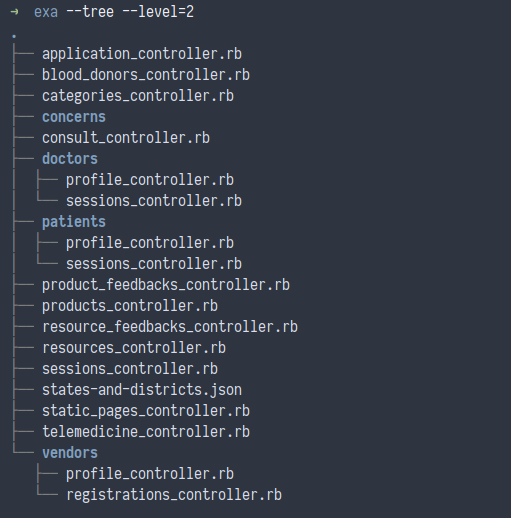Select profile_controller.rb under doctors
The width and height of the screenshot is (511, 518).
pyautogui.click(x=150, y=180)
